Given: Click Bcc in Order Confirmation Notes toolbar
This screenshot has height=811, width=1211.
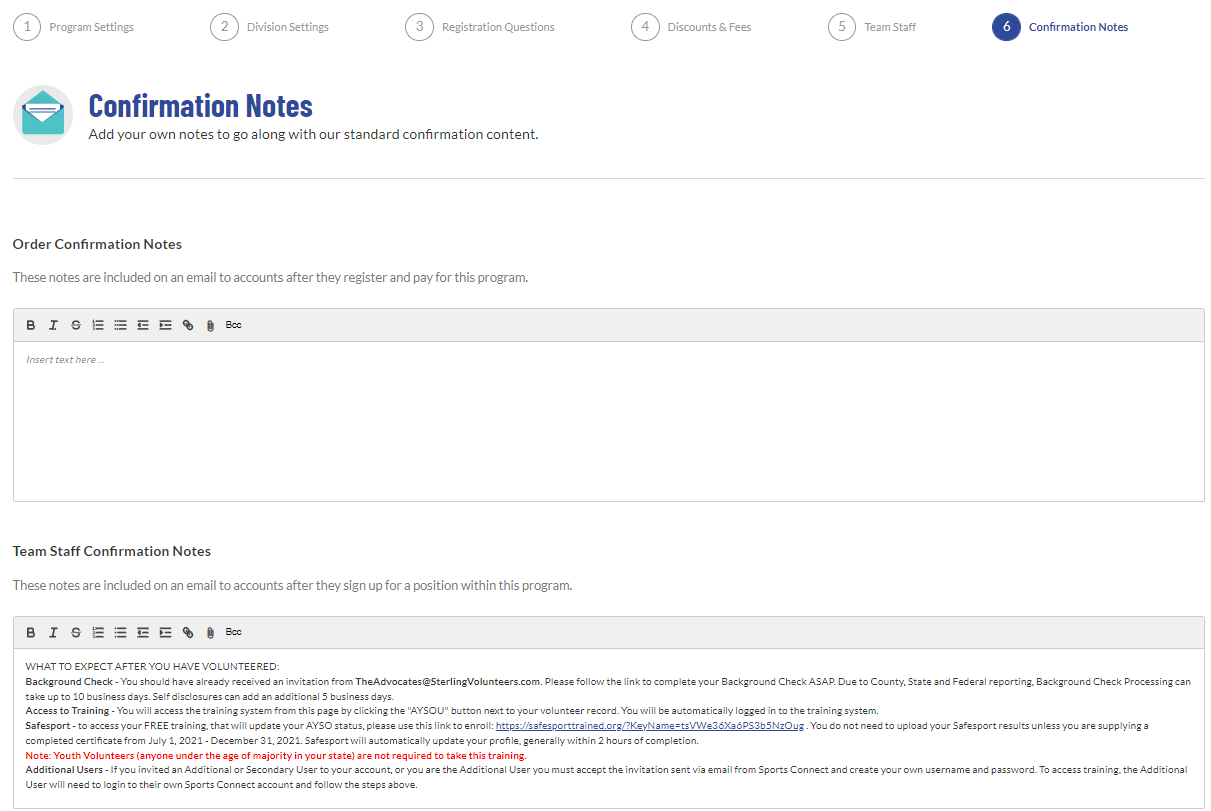Looking at the screenshot, I should click(233, 325).
